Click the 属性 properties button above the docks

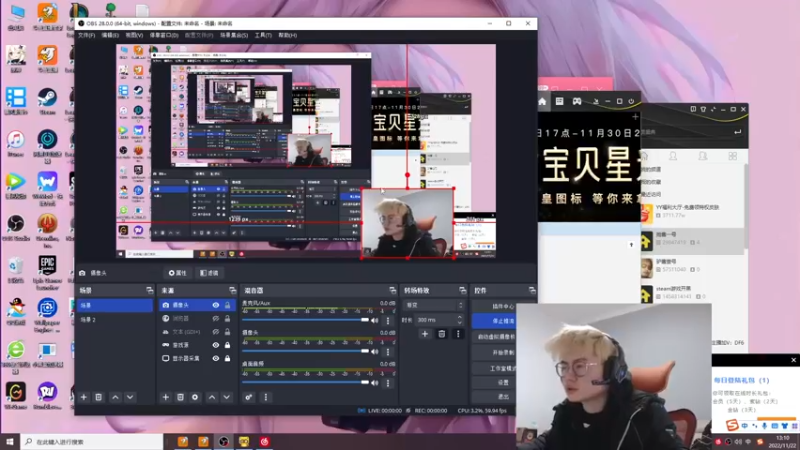tap(178, 273)
